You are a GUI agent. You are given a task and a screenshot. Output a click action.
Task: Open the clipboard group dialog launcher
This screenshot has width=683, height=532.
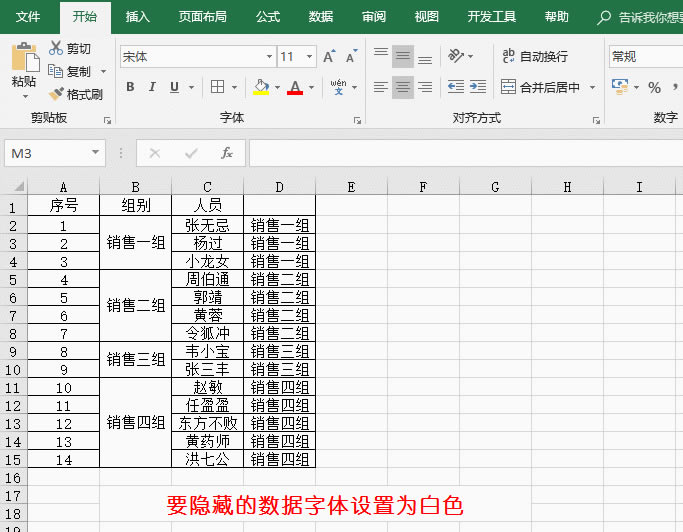coord(107,121)
